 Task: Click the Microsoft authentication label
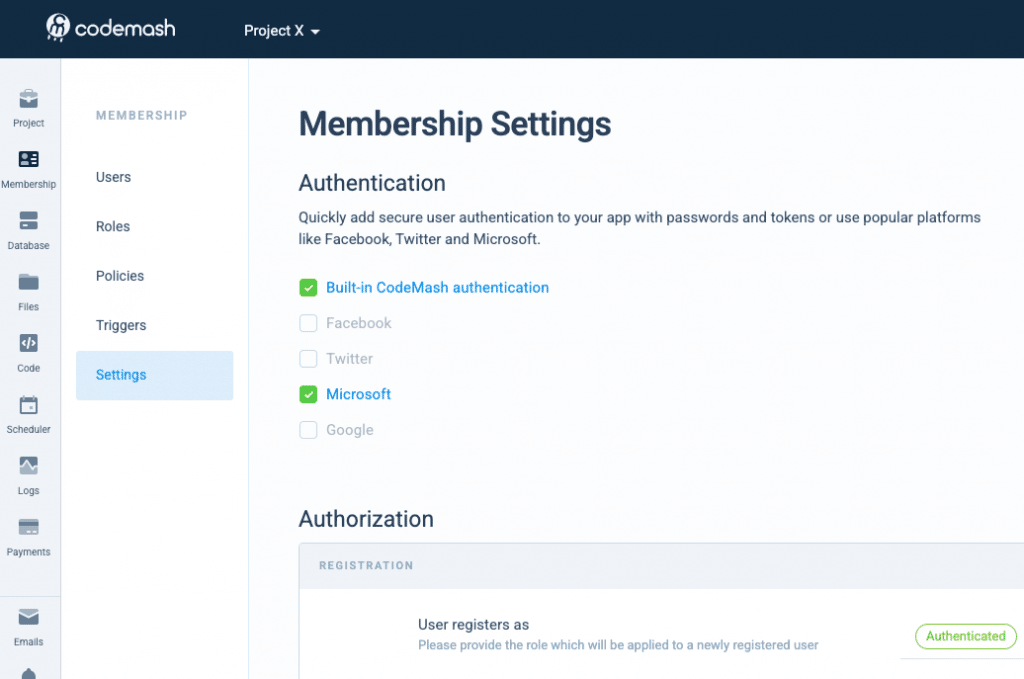[359, 394]
